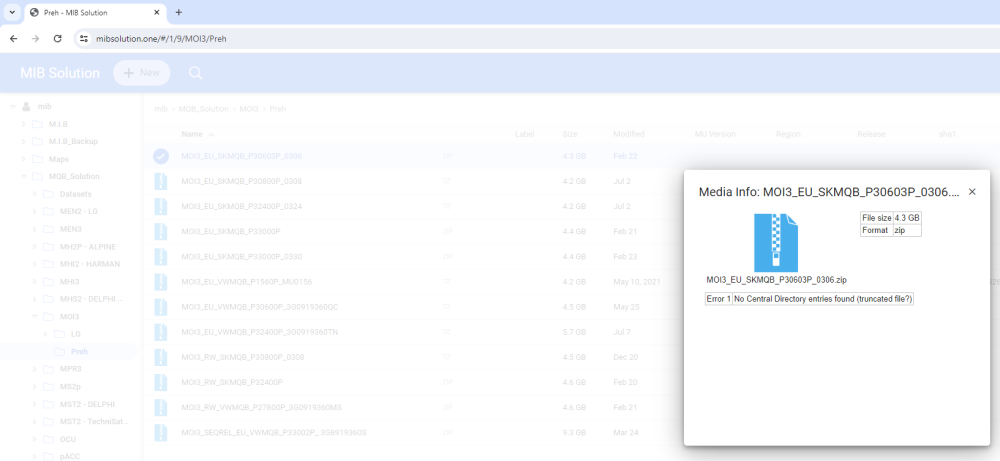Open the Maps folder in sidebar
The image size is (1000, 461).
(59, 159)
